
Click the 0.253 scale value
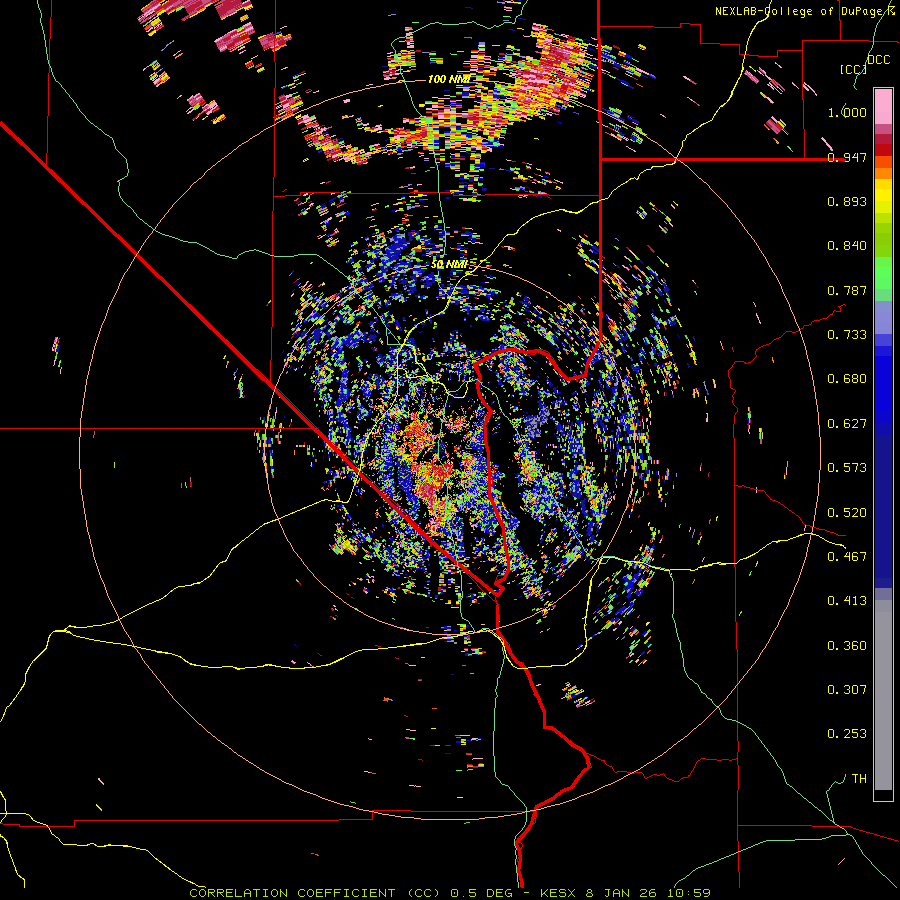tap(847, 734)
